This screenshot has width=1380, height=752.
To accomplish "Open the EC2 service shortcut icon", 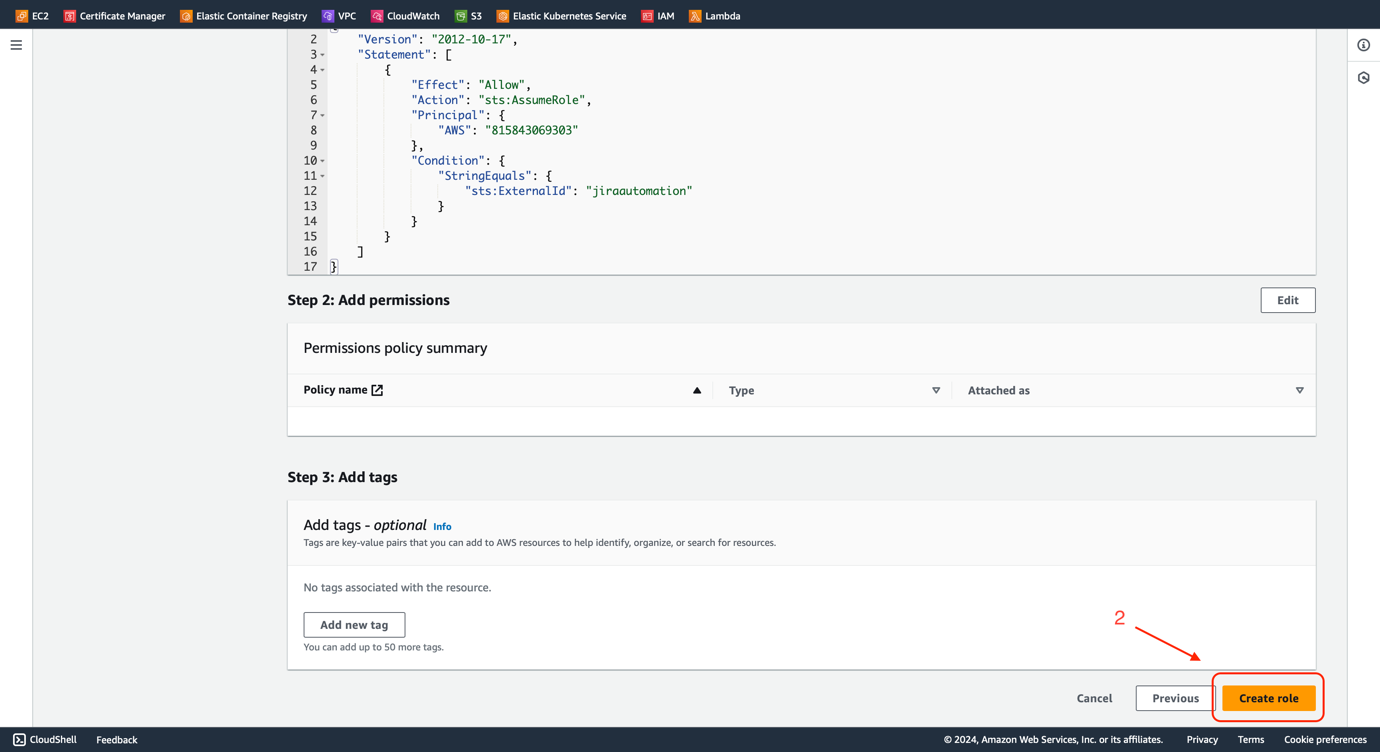I will coord(21,16).
